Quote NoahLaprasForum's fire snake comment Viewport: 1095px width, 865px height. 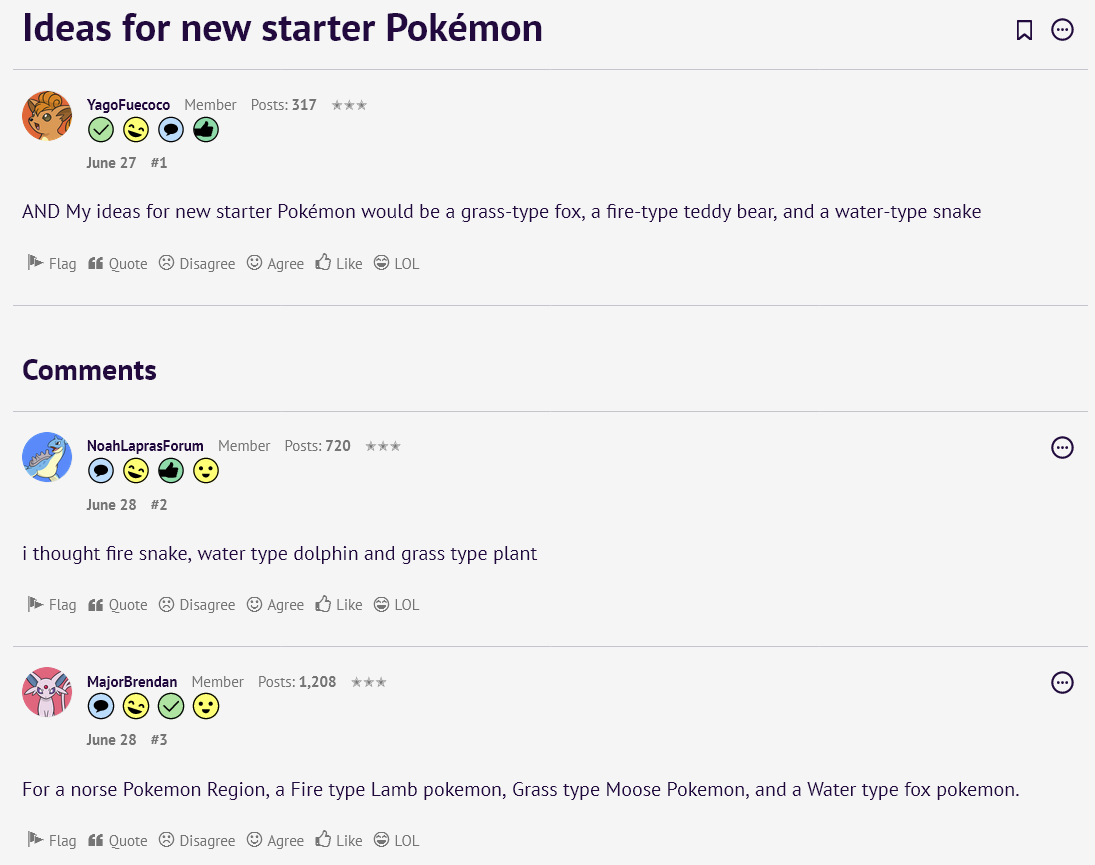click(x=118, y=605)
